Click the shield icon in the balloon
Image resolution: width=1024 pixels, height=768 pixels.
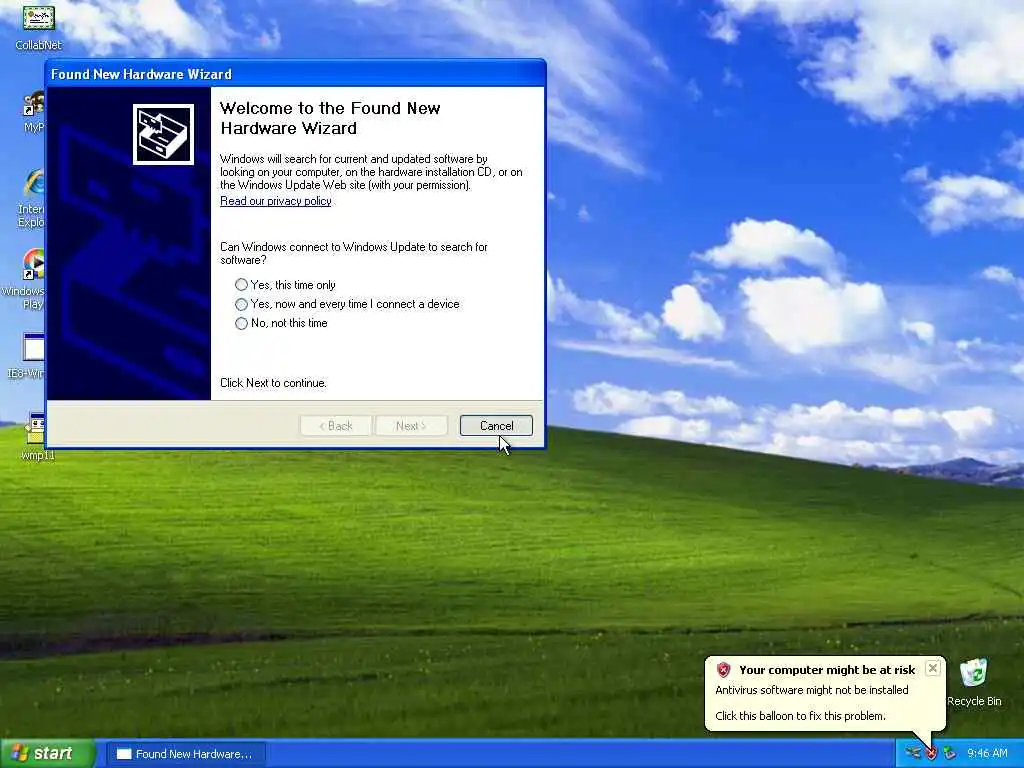coord(723,670)
